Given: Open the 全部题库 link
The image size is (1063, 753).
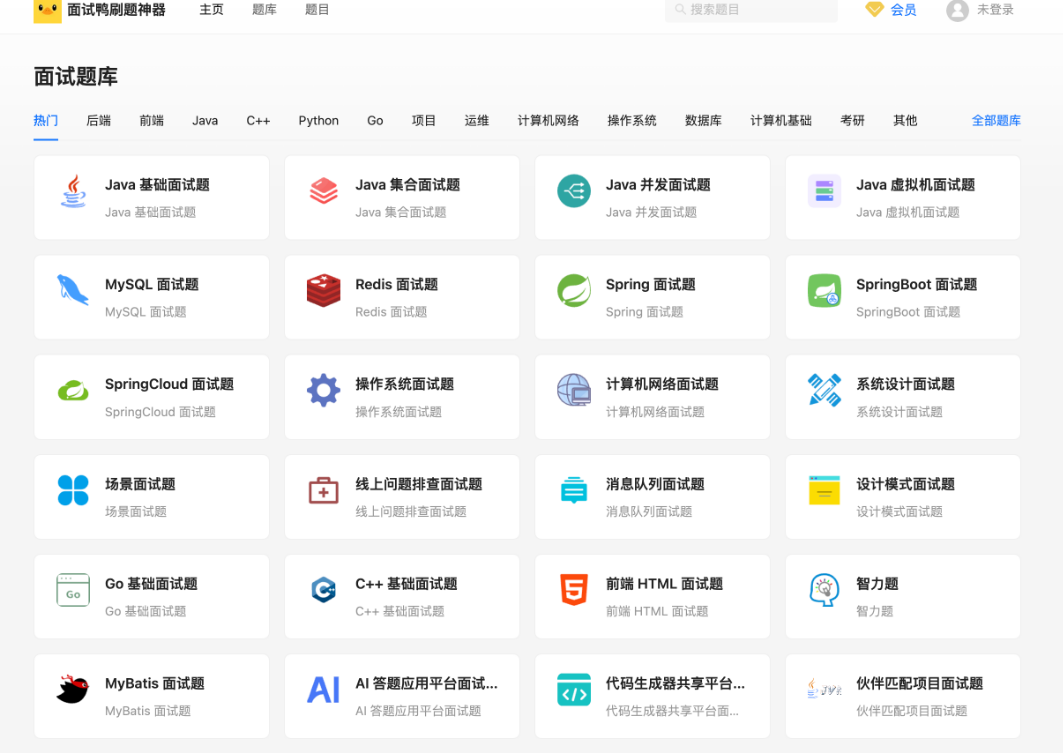Looking at the screenshot, I should tap(996, 121).
